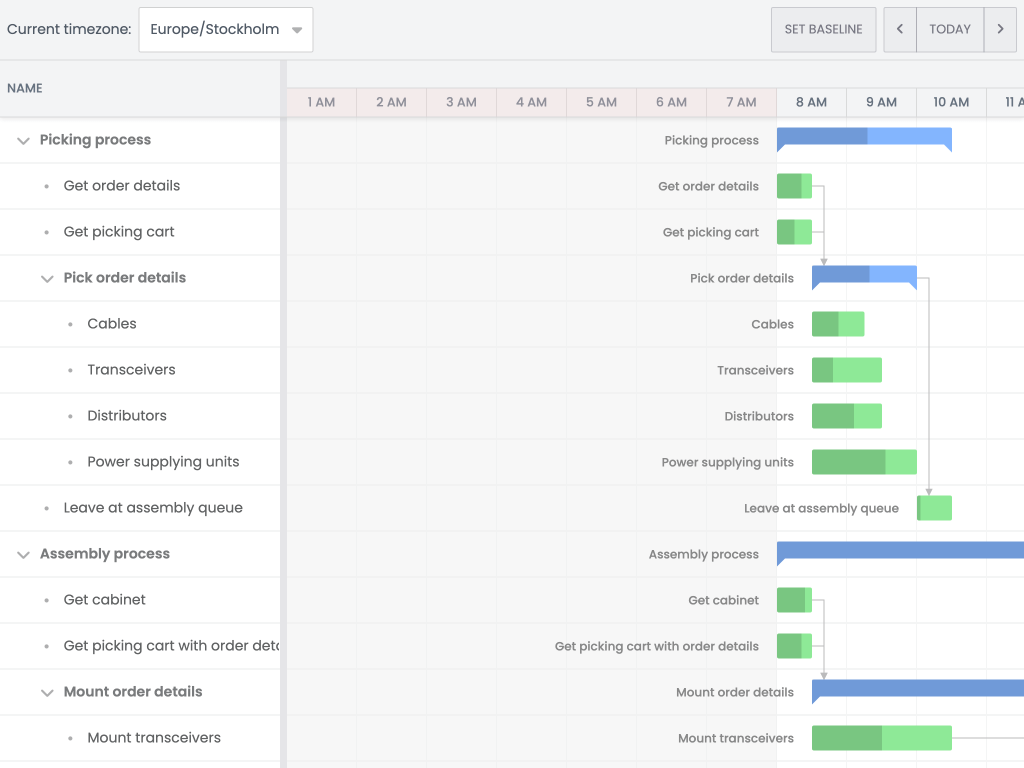Click the 1 AM timeline header cell

click(x=321, y=103)
